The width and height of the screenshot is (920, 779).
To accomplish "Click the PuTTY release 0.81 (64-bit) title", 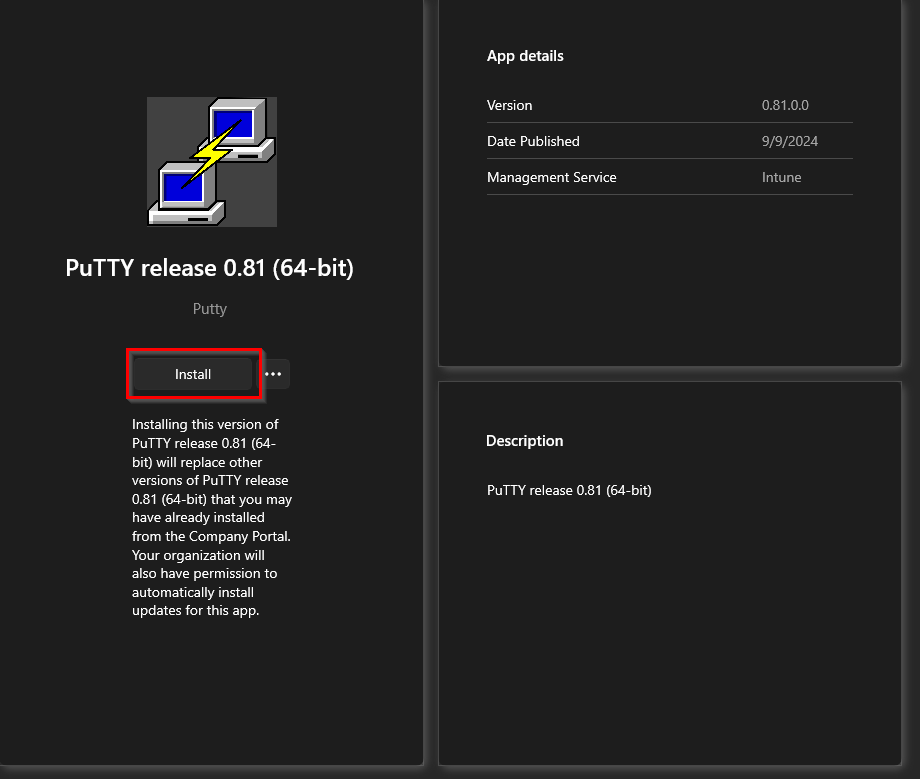I will 209,268.
